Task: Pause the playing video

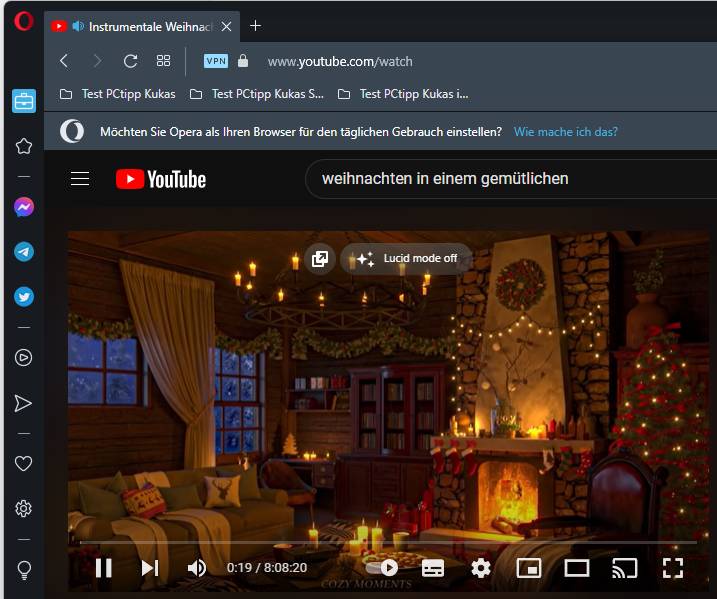Action: (x=103, y=568)
